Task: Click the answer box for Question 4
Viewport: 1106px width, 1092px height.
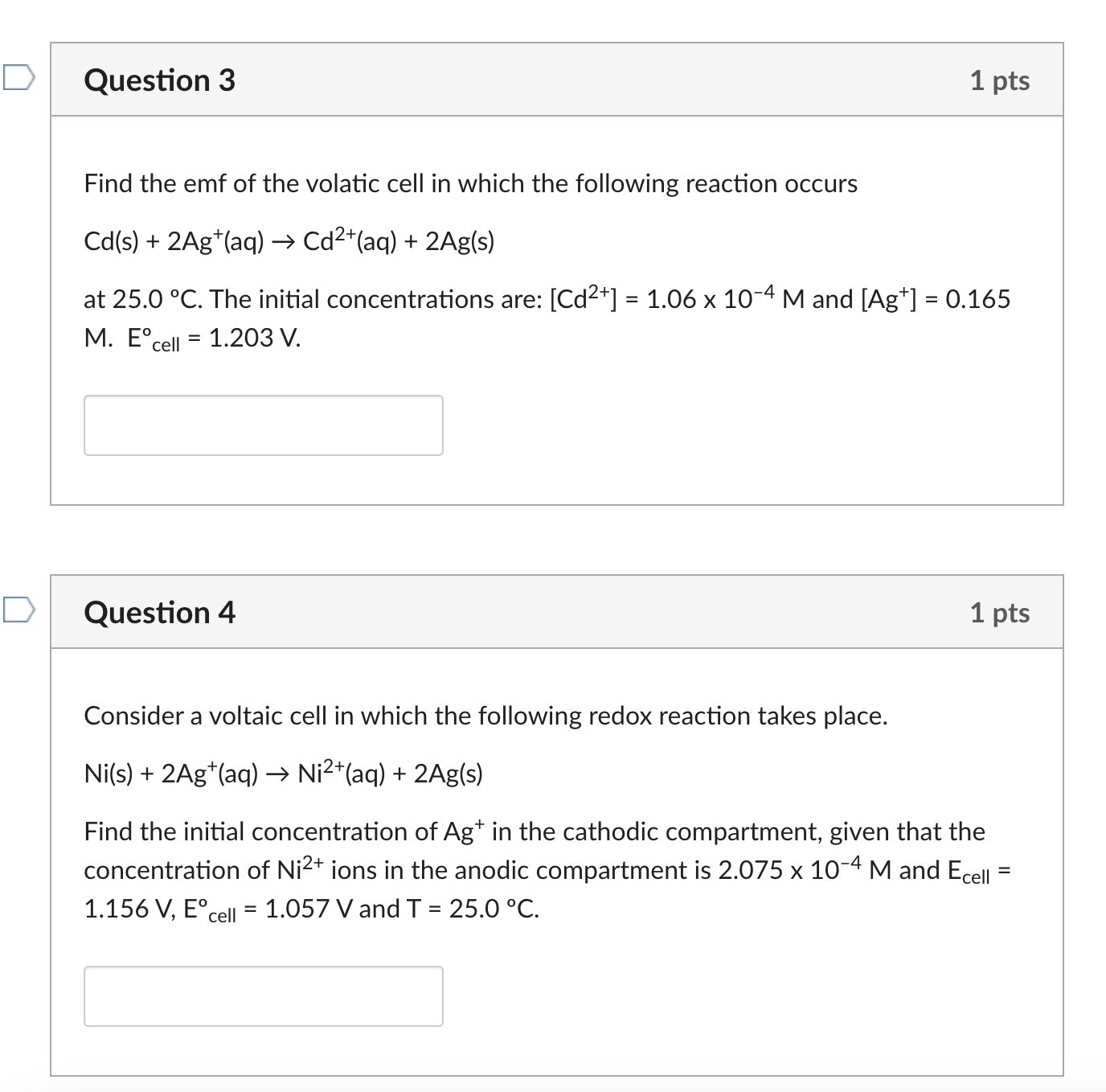Action: pos(264,996)
